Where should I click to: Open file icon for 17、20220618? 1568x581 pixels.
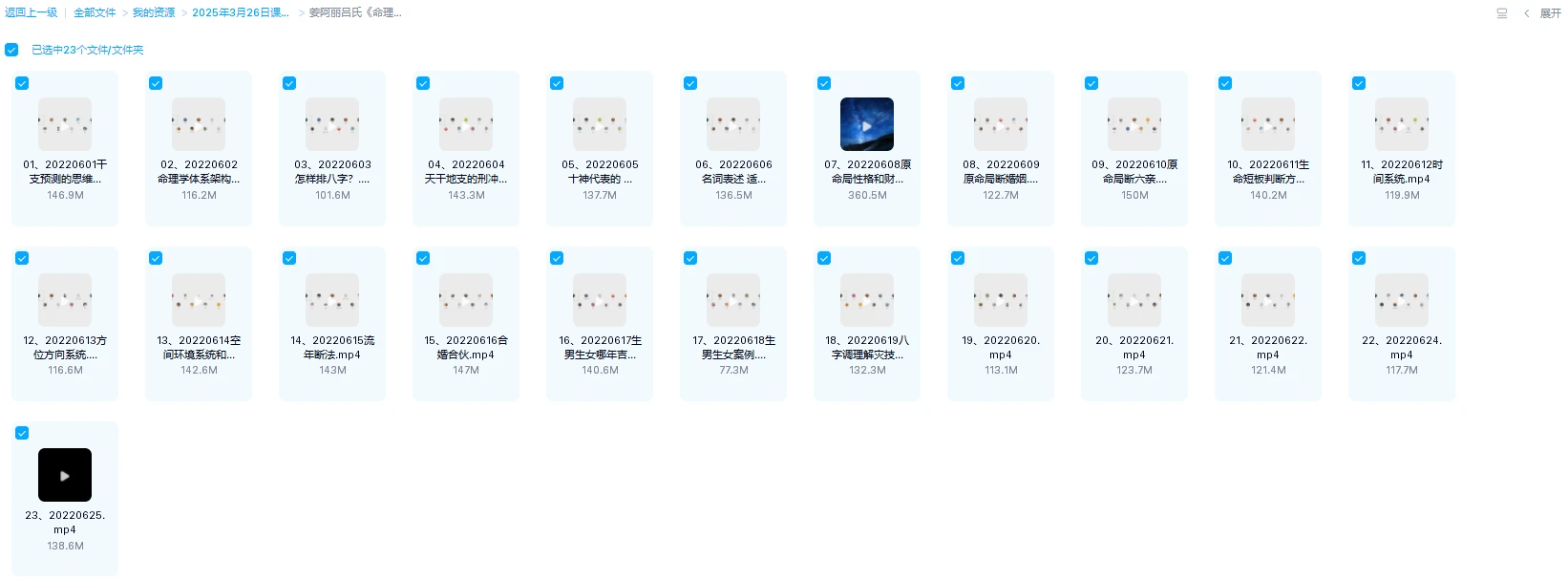[733, 300]
